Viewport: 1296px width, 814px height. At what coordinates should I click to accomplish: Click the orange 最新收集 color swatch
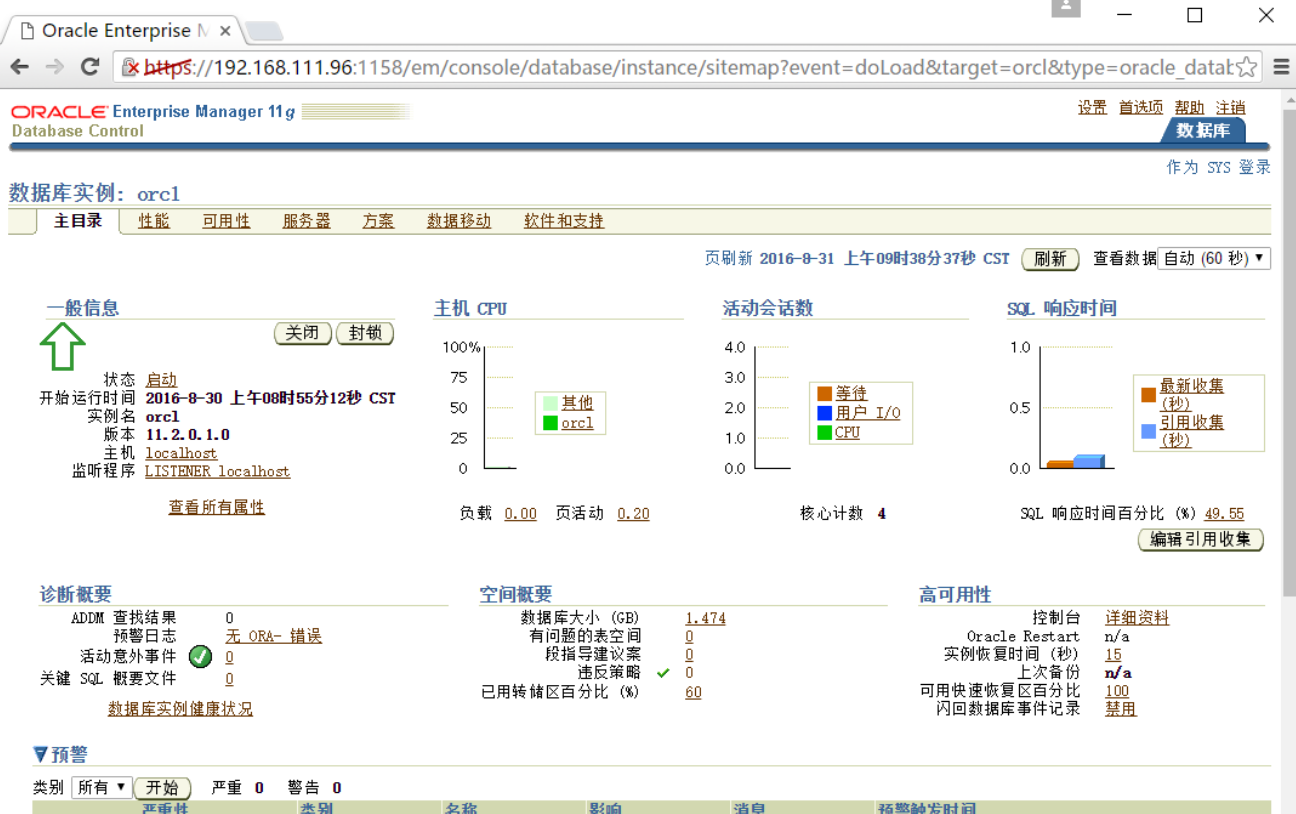pos(1149,394)
